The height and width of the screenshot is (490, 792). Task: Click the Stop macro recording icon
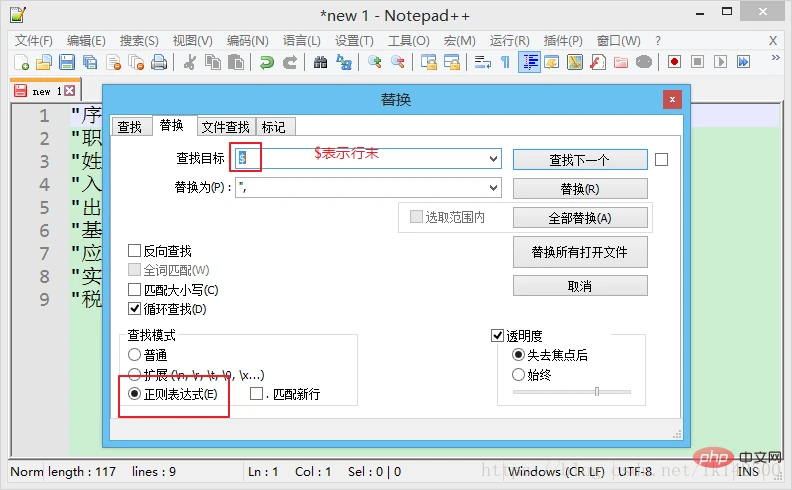tap(698, 62)
